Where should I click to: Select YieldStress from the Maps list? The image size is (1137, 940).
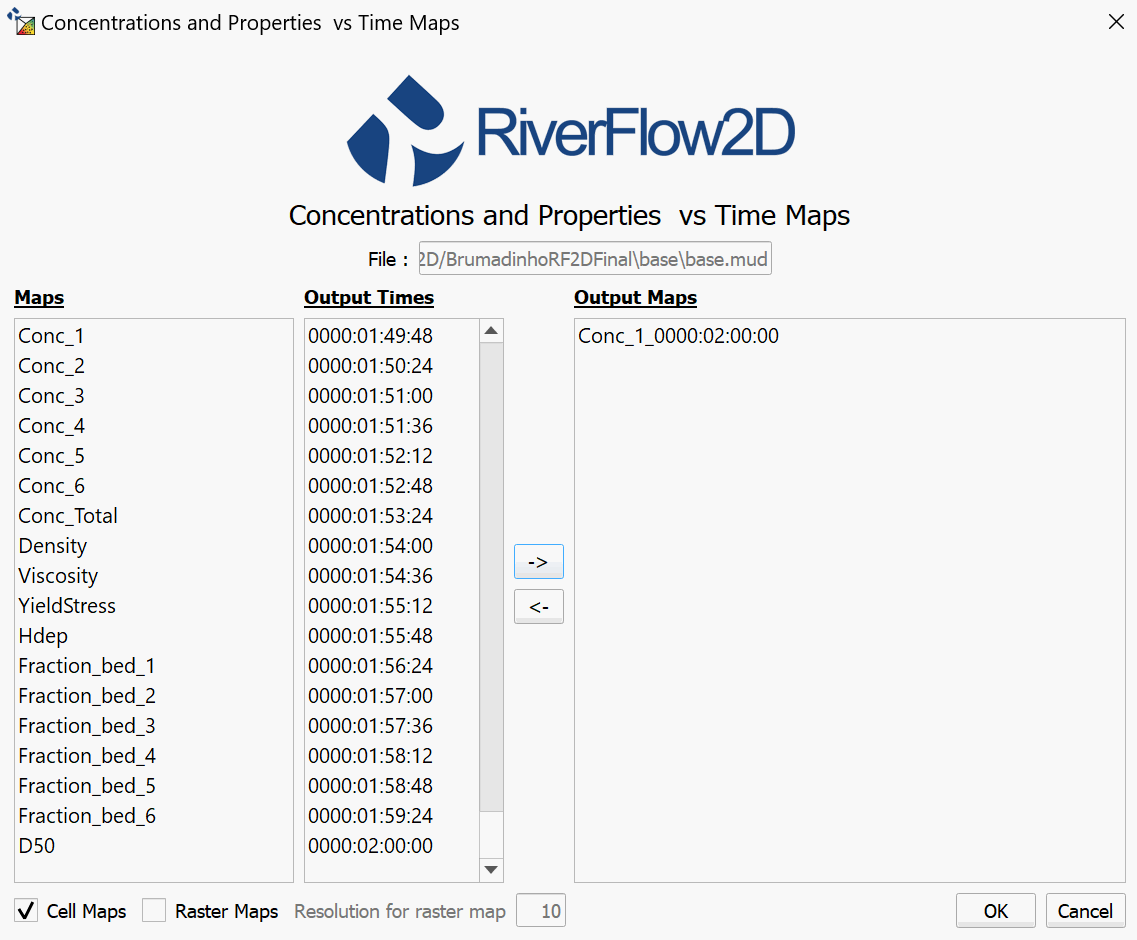pos(67,606)
